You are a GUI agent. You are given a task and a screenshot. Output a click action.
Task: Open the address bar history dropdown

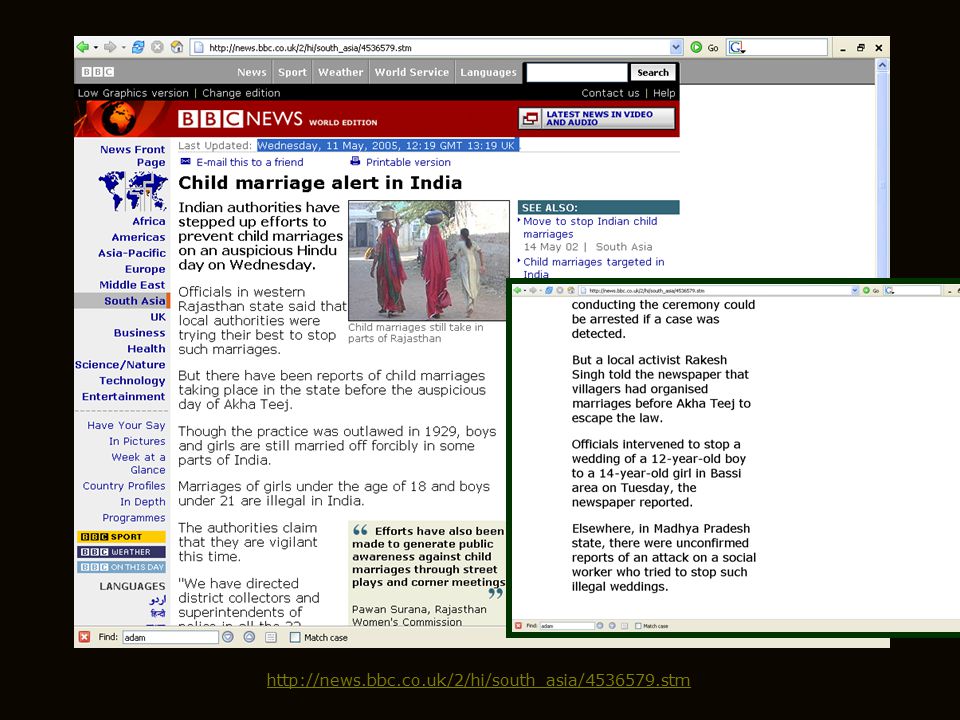[675, 47]
